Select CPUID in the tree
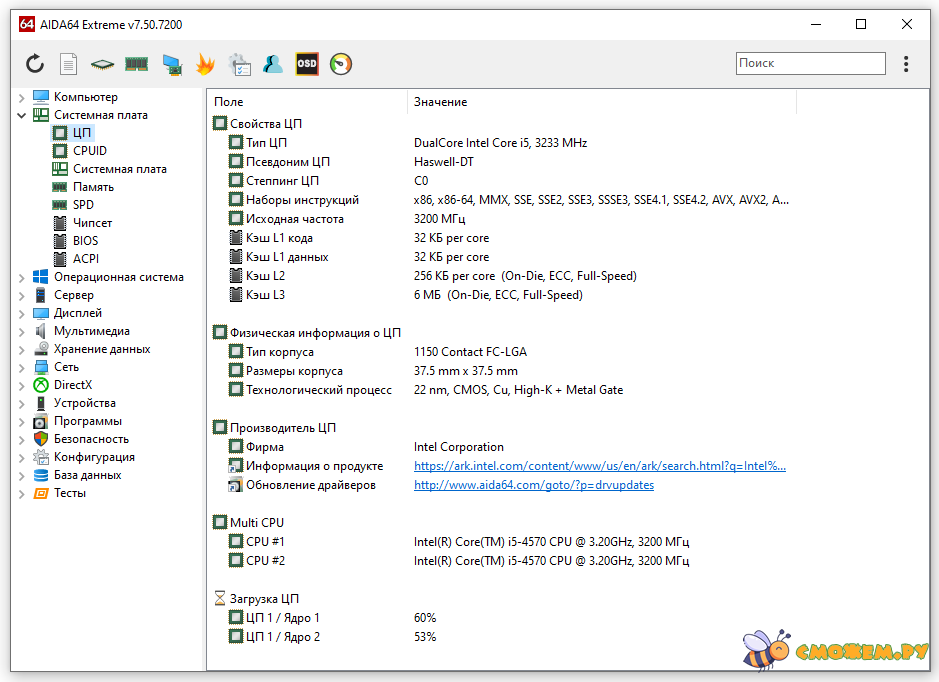 (x=80, y=151)
